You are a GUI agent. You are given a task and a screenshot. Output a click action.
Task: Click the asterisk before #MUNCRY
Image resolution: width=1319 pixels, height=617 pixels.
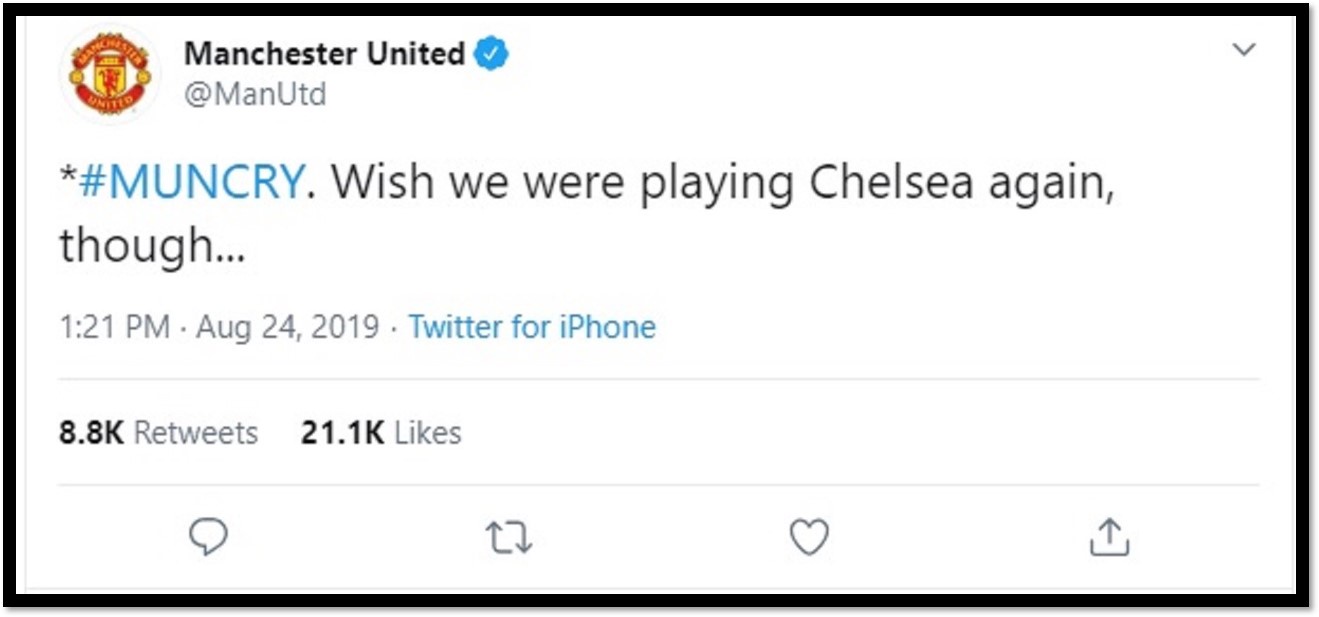click(66, 175)
